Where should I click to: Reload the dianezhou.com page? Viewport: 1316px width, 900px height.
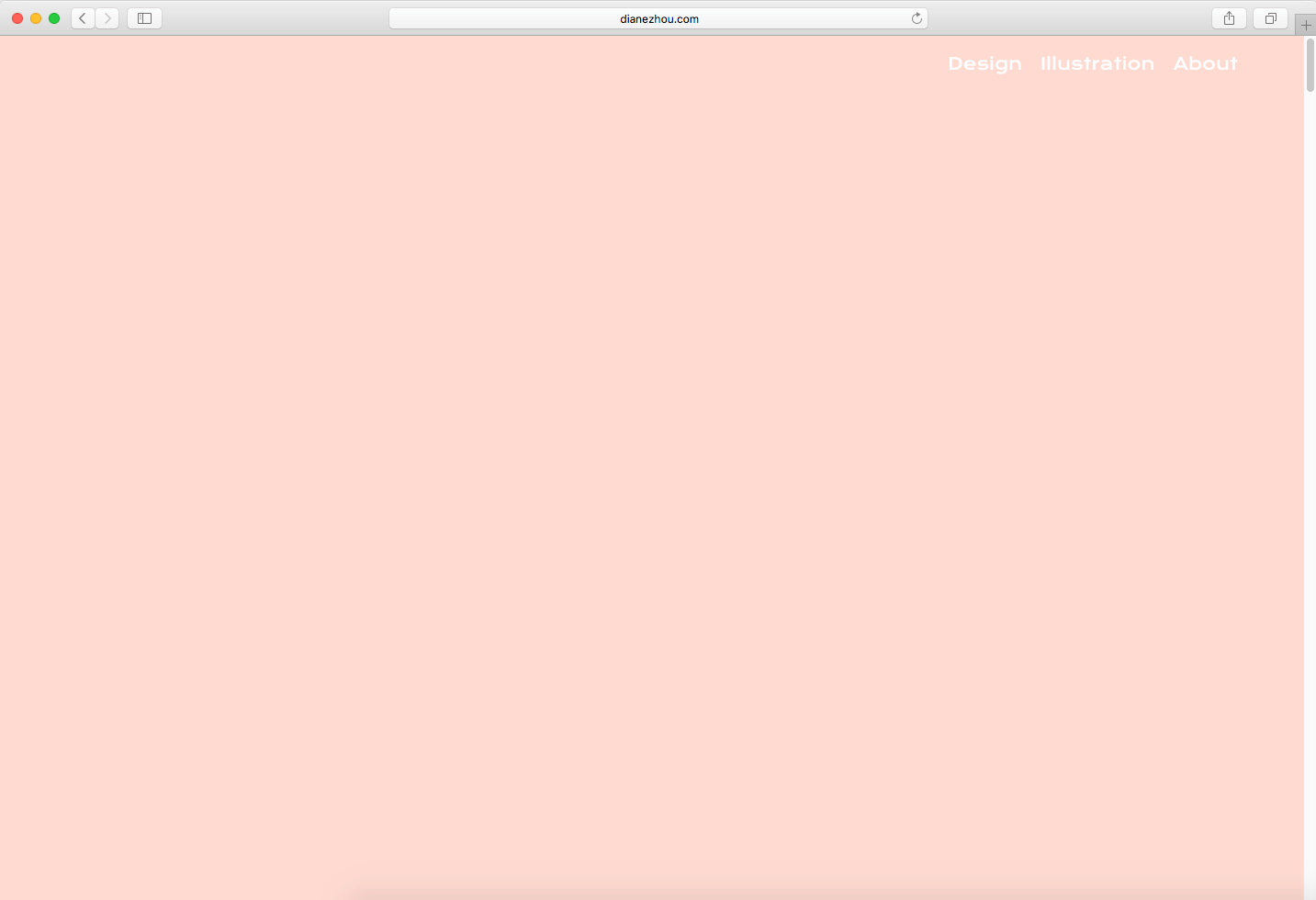(916, 18)
